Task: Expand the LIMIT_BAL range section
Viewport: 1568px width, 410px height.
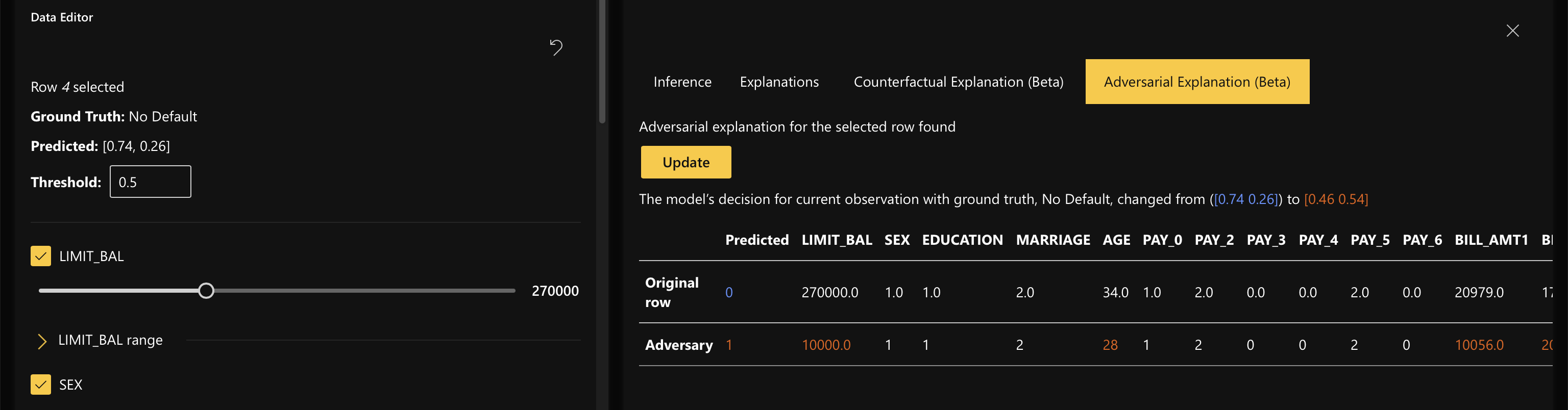Action: tap(42, 341)
